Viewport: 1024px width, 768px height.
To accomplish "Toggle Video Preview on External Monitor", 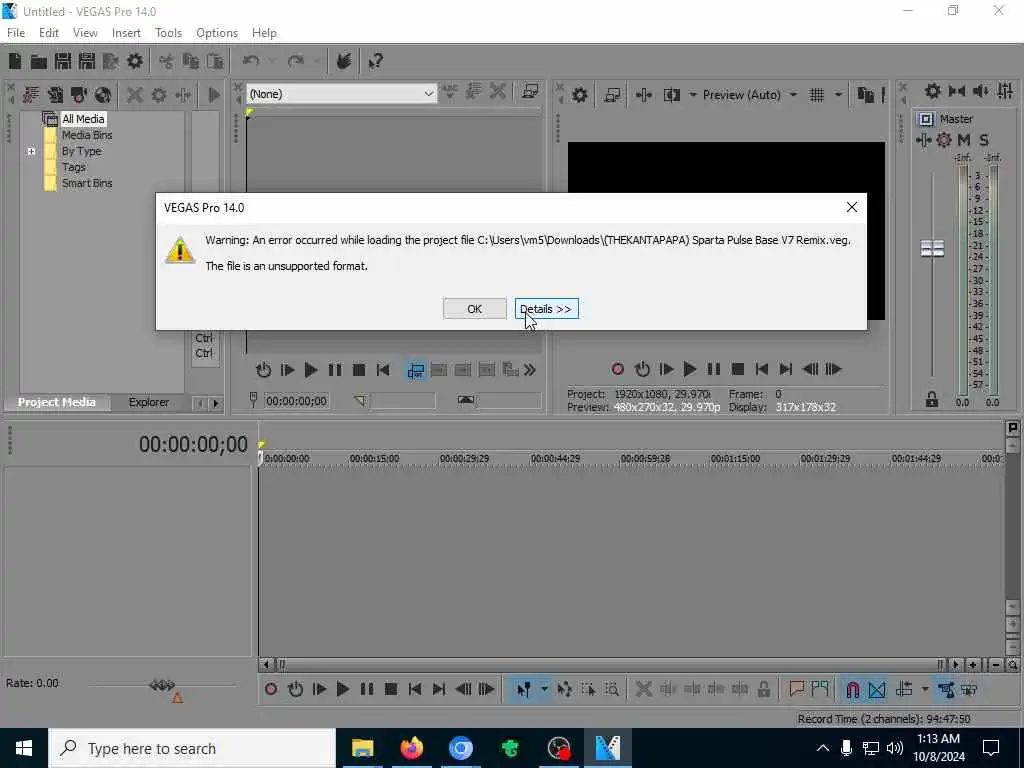I will pos(613,95).
